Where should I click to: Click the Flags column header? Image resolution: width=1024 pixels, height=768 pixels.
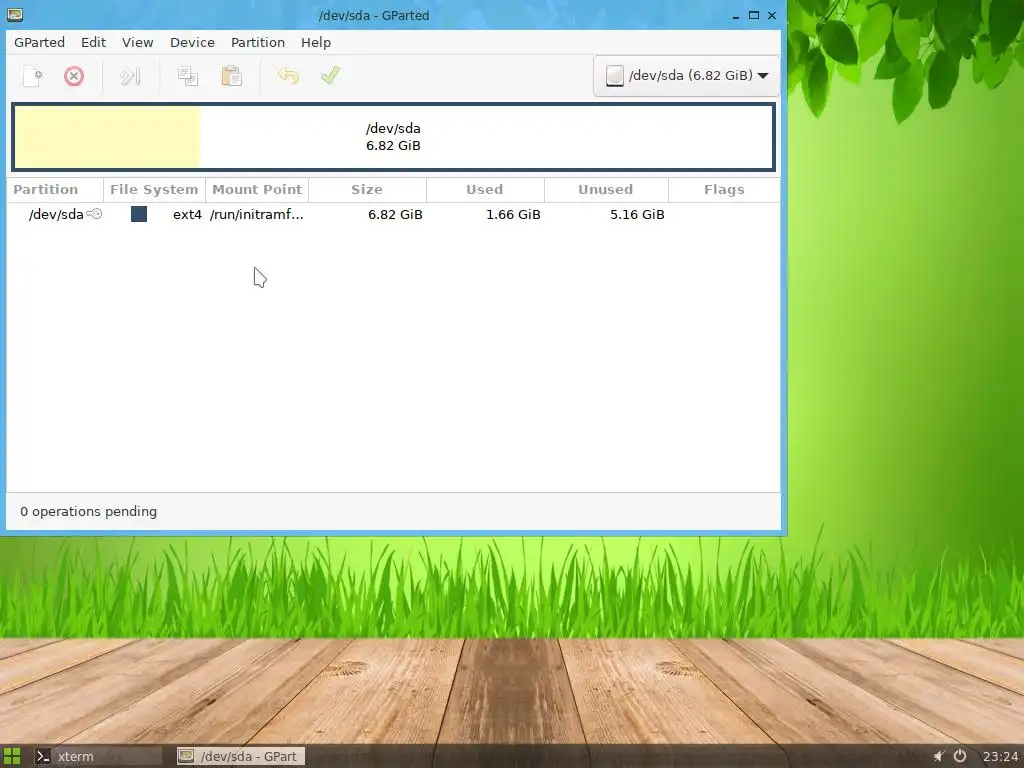724,189
